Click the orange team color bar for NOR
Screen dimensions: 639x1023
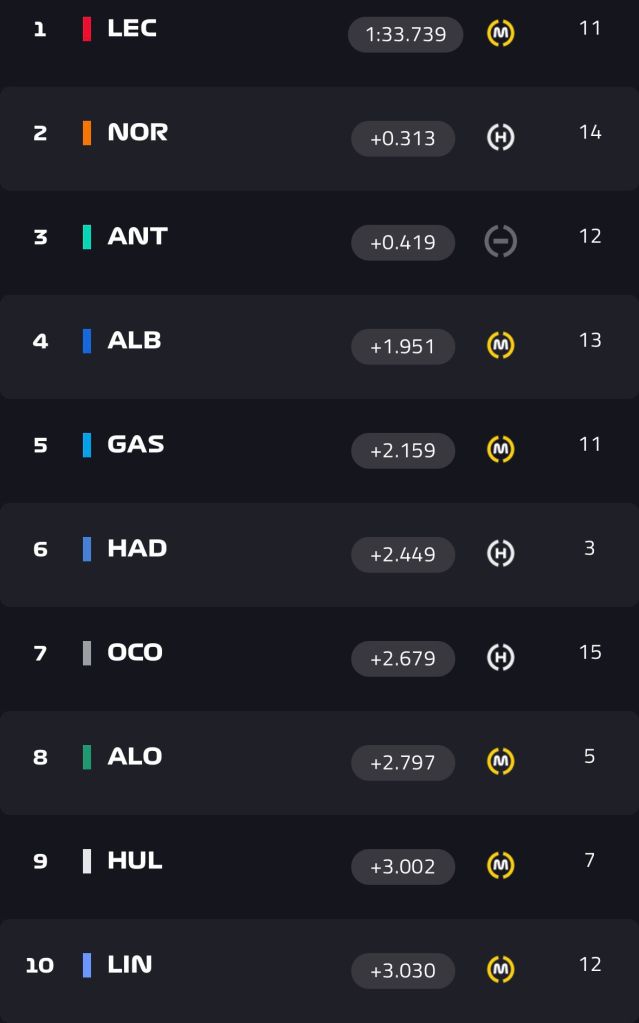(x=87, y=132)
